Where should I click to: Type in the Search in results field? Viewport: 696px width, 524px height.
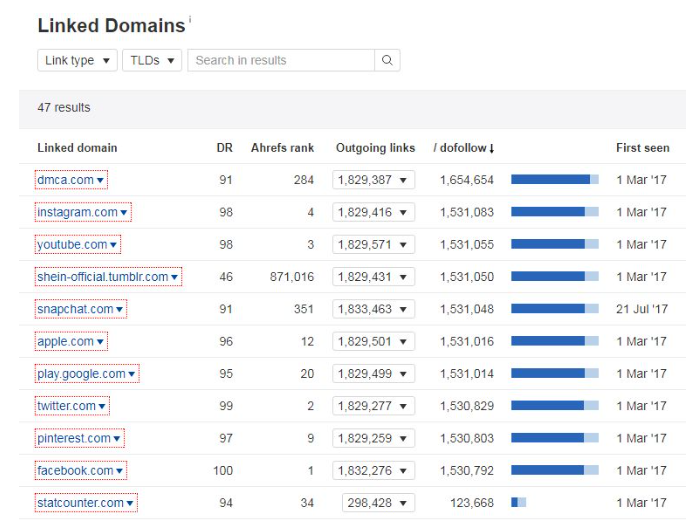[x=280, y=60]
